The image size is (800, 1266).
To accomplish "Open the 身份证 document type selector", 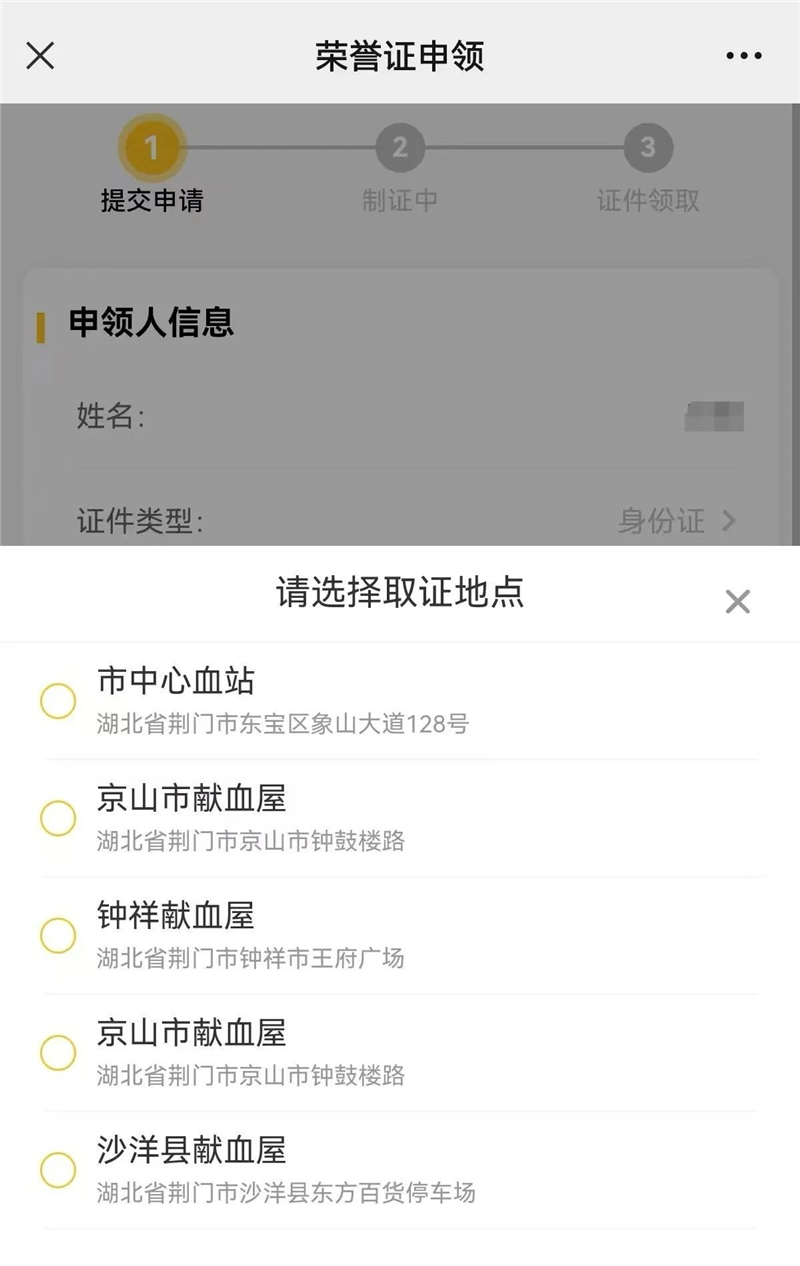I will tap(662, 521).
